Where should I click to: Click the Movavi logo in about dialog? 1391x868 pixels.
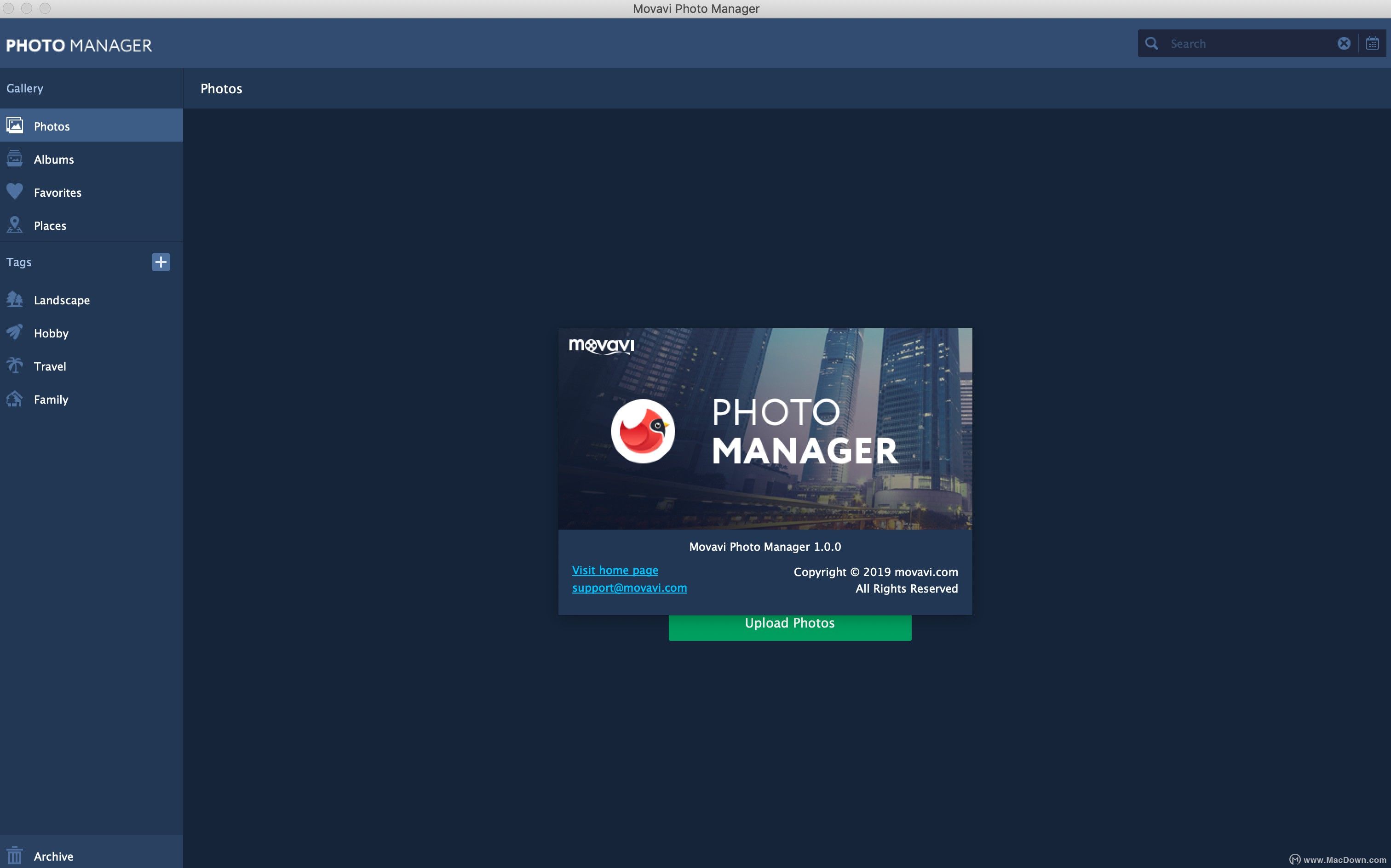[x=601, y=346]
